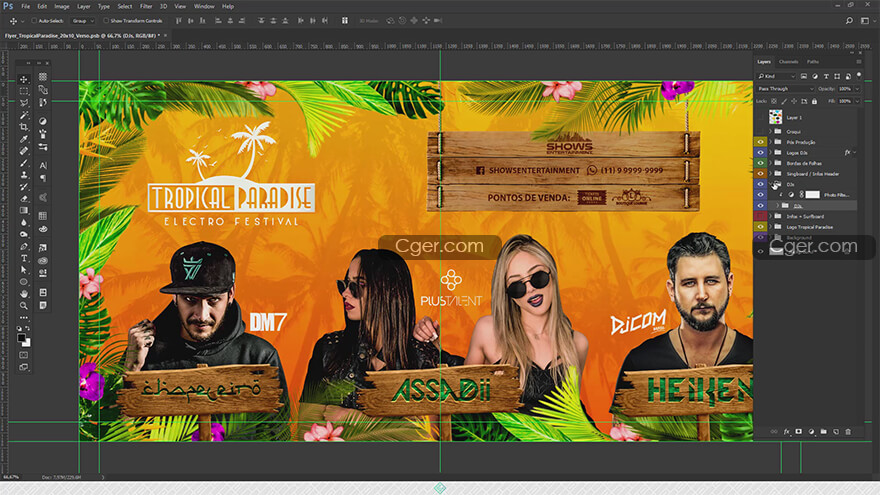Hide the Photo Filter adjustment layer

(760, 195)
